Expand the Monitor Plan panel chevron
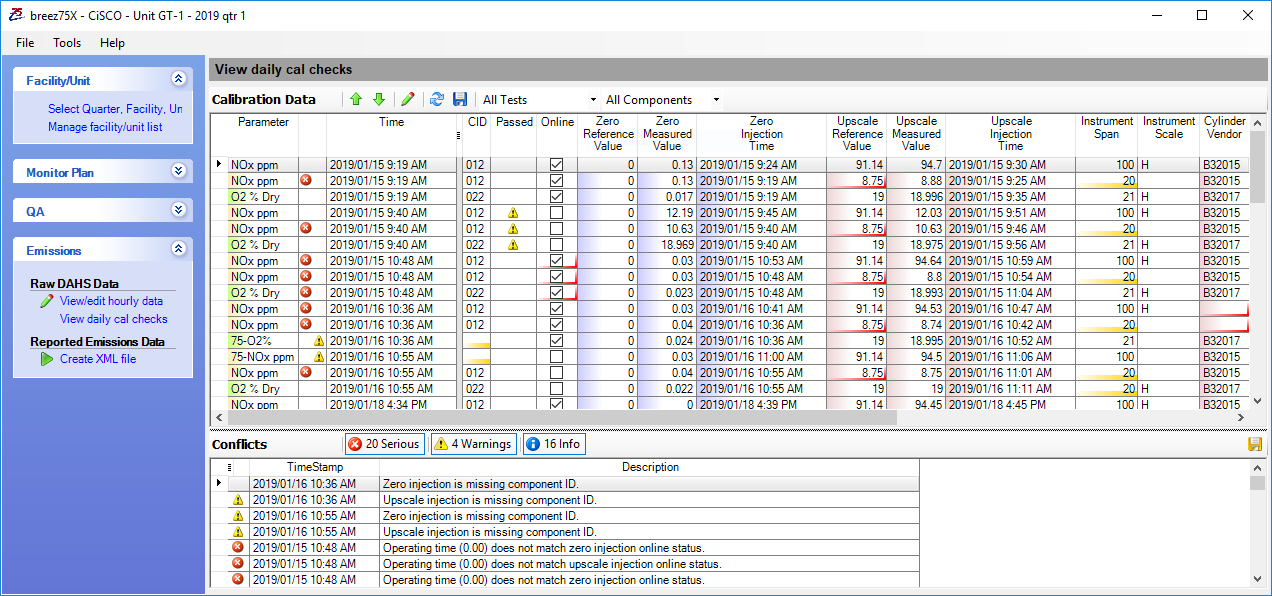Viewport: 1272px width, 596px height. pyautogui.click(x=178, y=171)
